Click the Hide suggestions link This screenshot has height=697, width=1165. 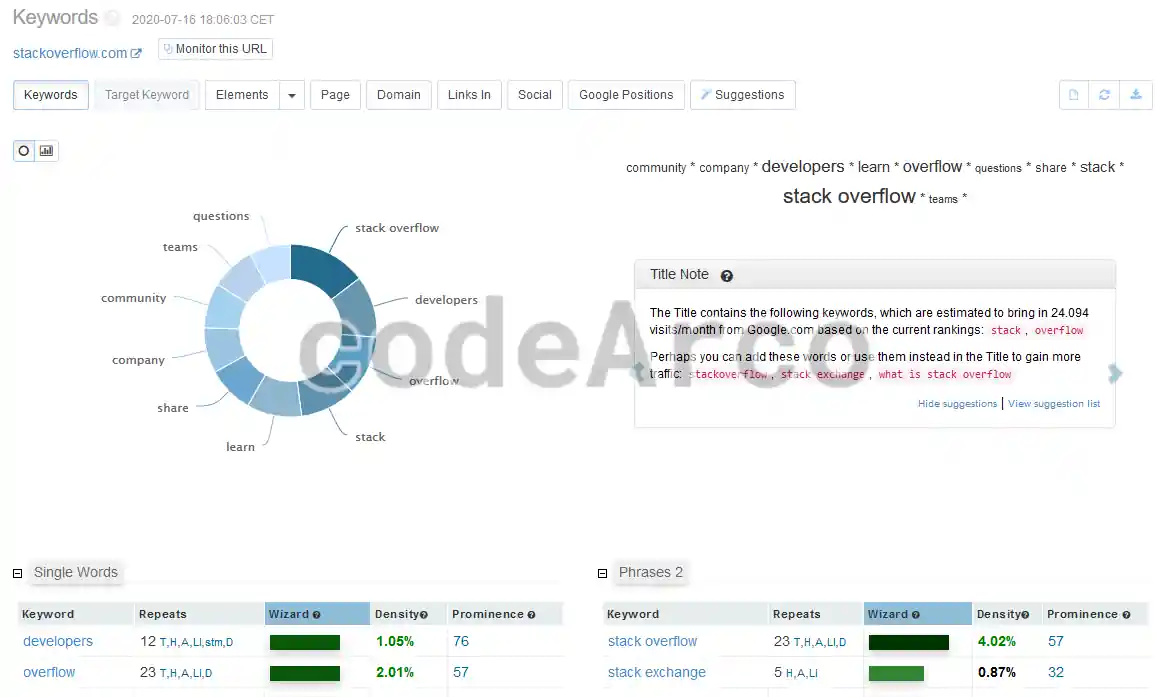pyautogui.click(x=957, y=403)
